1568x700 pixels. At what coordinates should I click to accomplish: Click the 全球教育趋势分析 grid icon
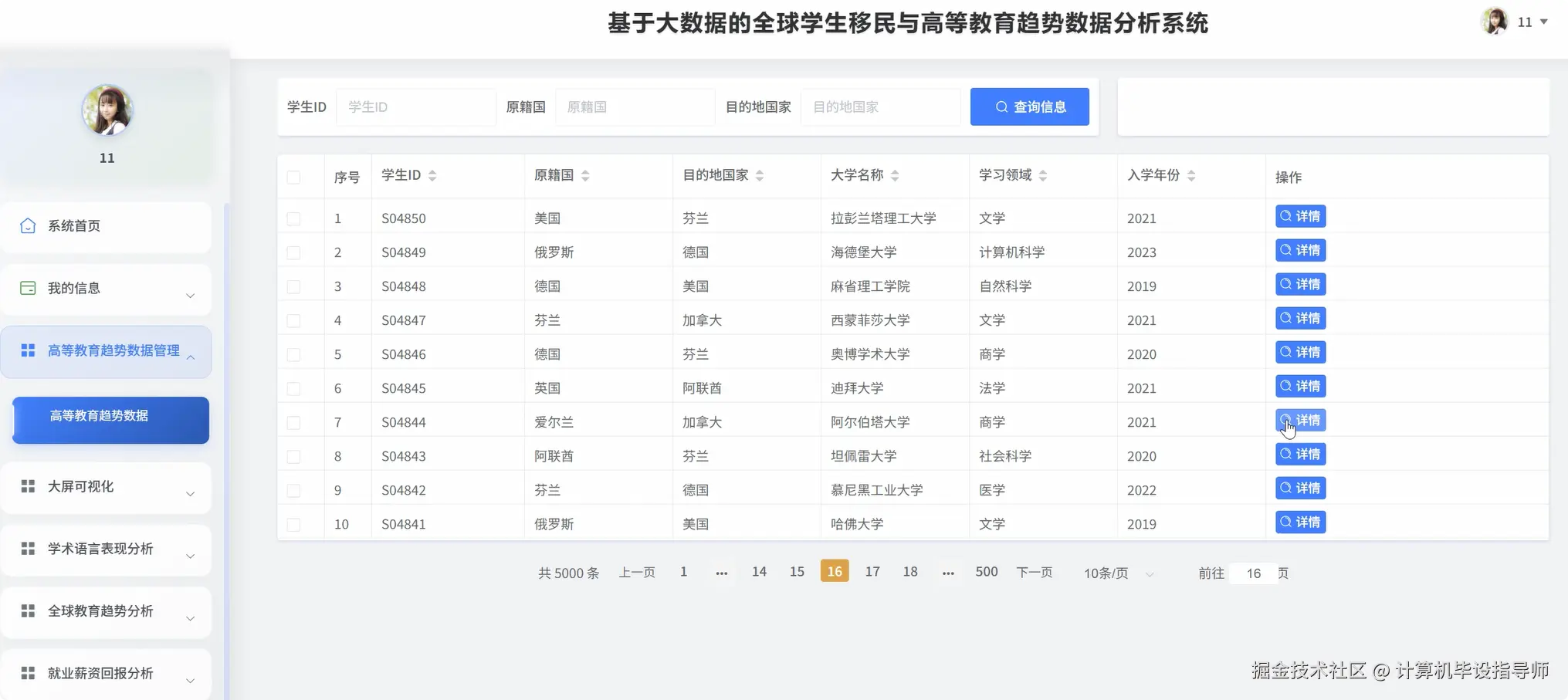click(29, 610)
